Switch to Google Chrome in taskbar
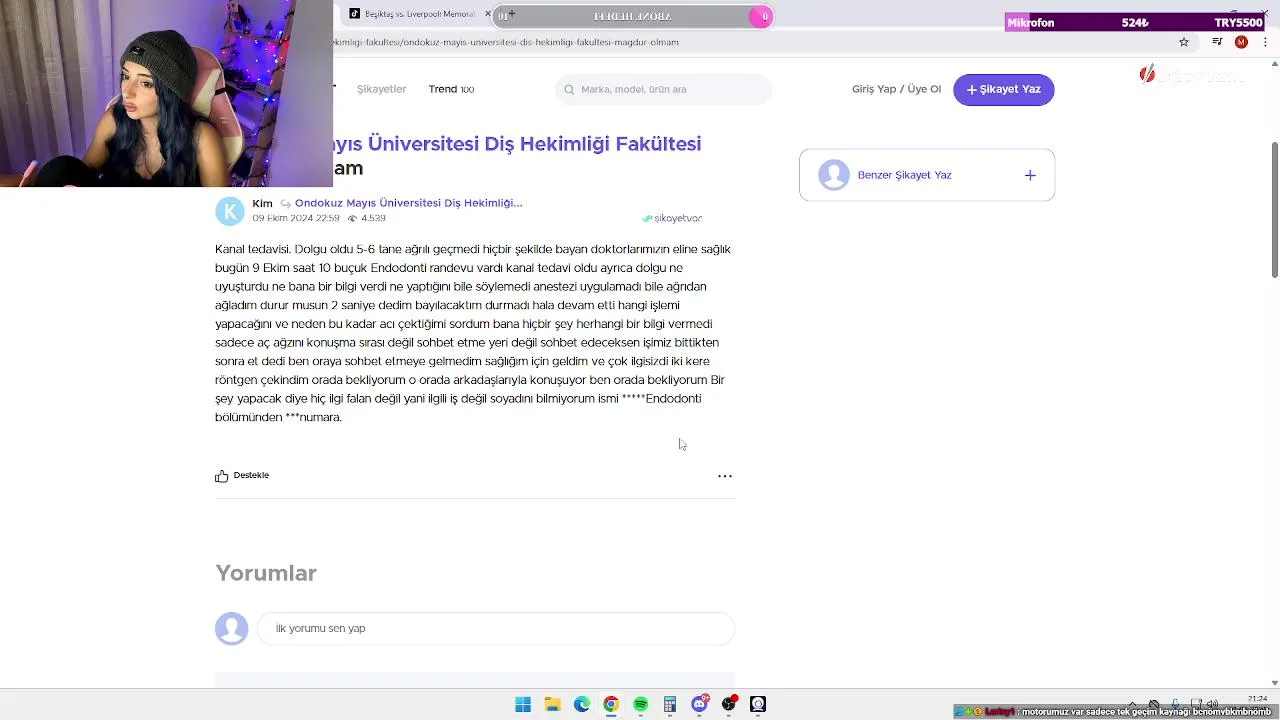Image resolution: width=1280 pixels, height=720 pixels. 611,704
